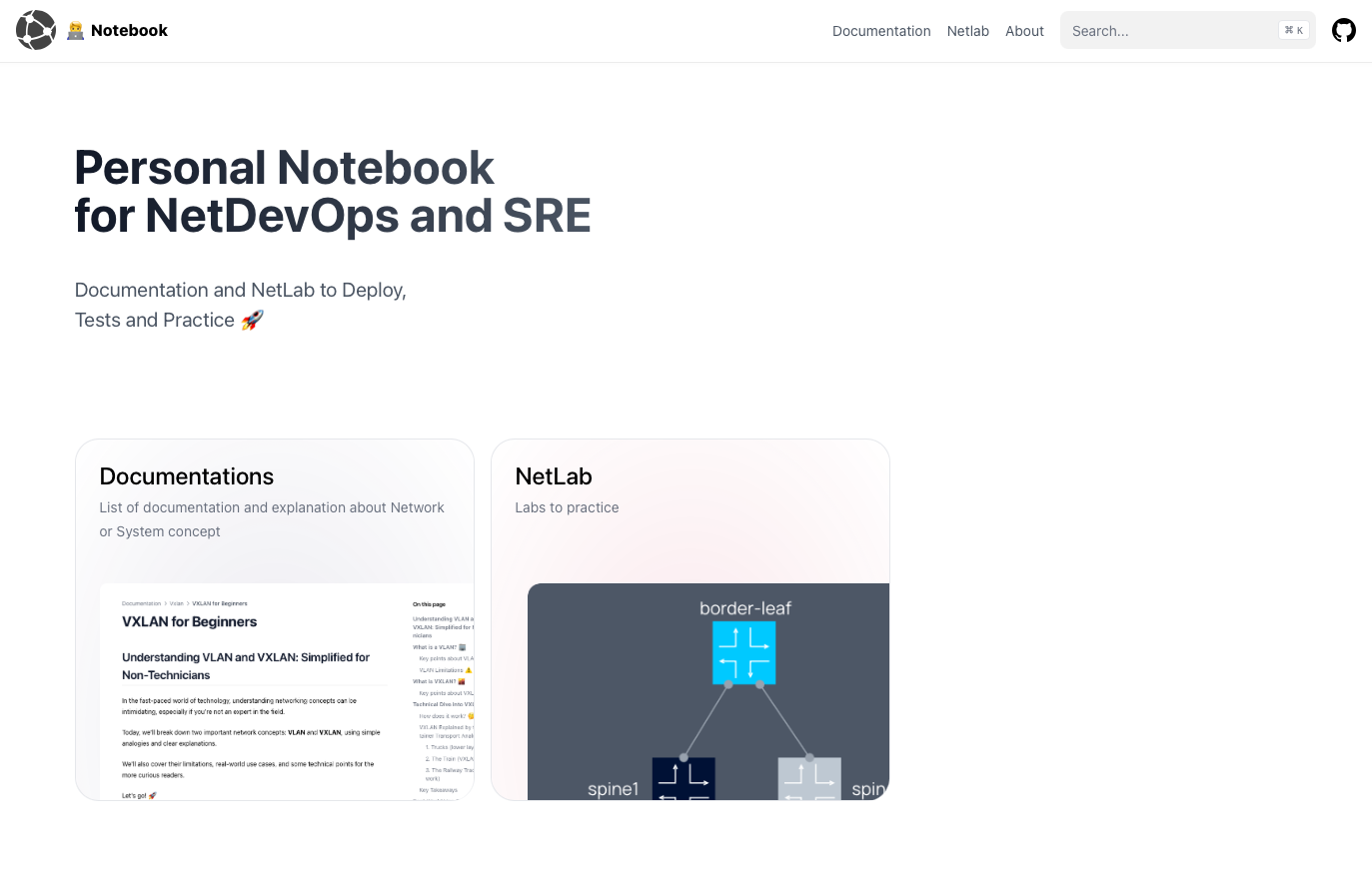Screen dimensions: 1372x883
Task: Click the blue border-leaf switch icon
Action: click(743, 653)
